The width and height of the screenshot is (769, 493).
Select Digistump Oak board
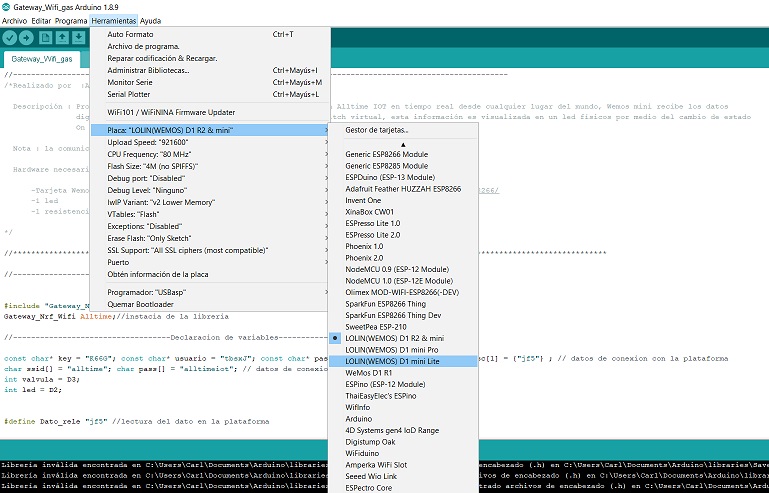(x=403, y=442)
